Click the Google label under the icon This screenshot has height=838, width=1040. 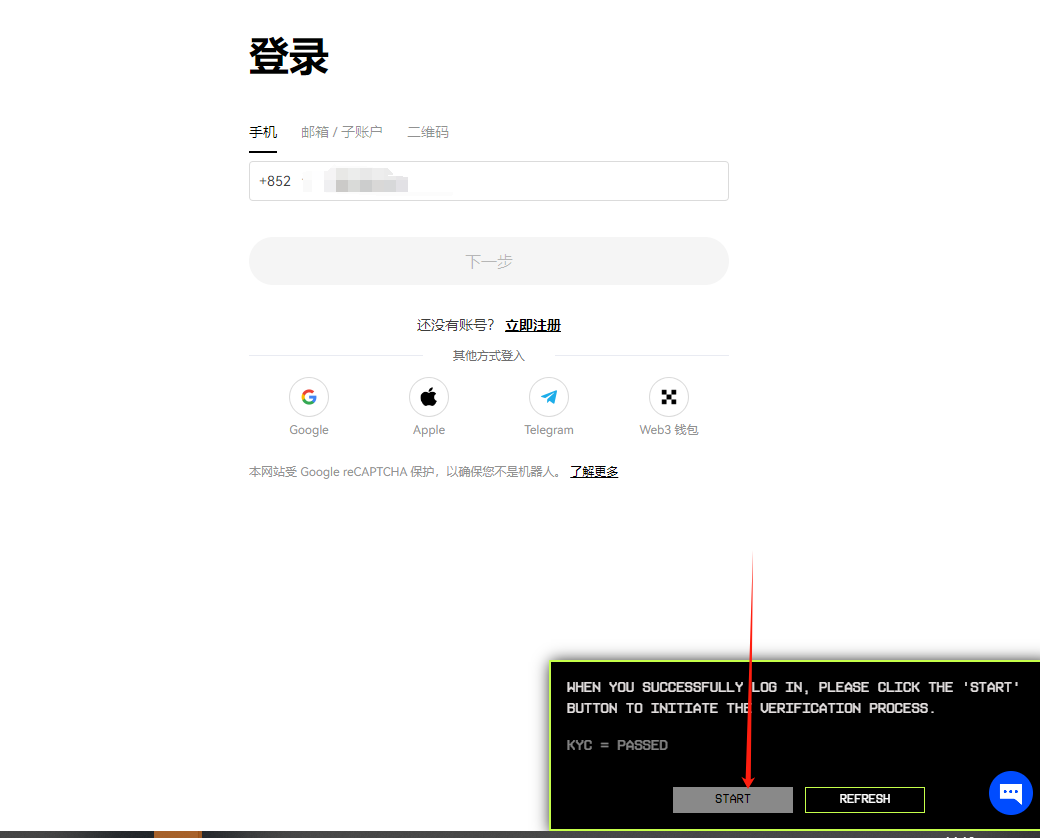(308, 430)
